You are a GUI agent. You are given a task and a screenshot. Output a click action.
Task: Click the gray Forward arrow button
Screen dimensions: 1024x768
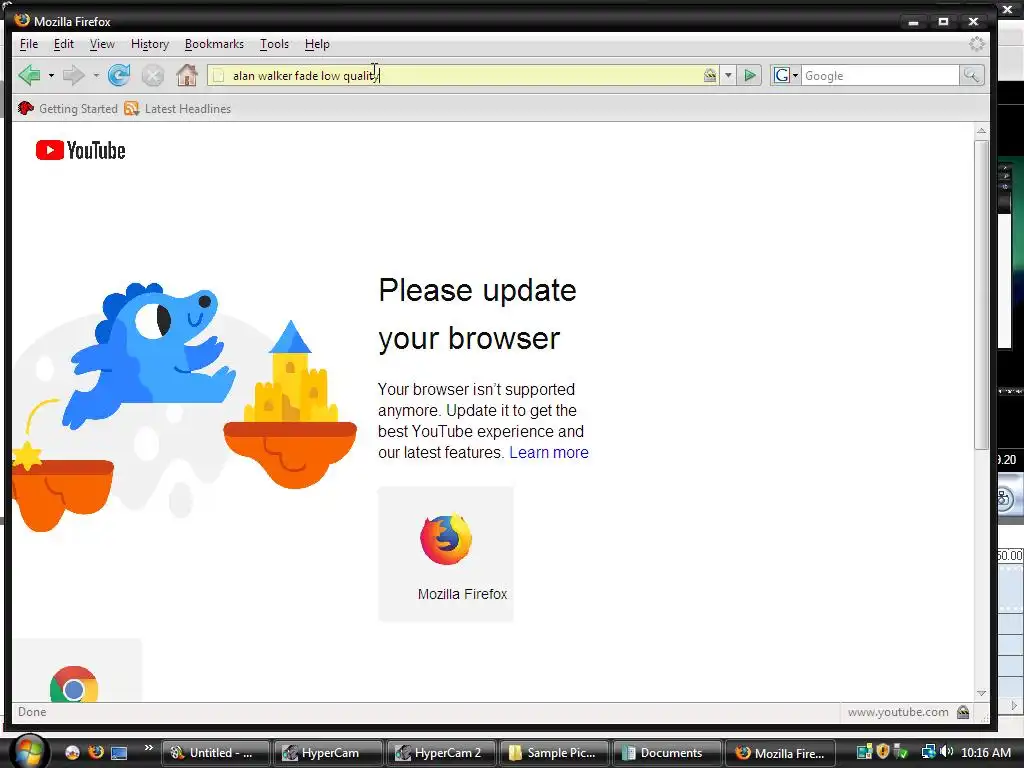pyautogui.click(x=73, y=75)
